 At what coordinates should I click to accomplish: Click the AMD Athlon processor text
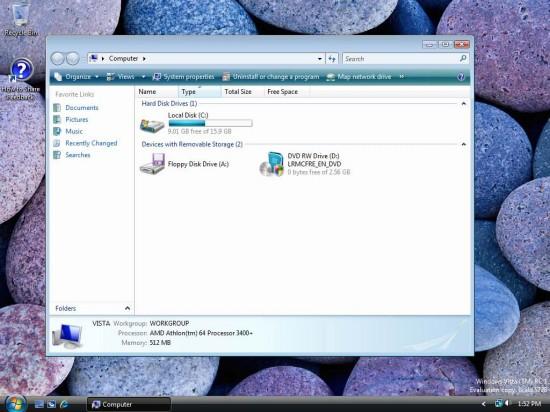click(201, 333)
